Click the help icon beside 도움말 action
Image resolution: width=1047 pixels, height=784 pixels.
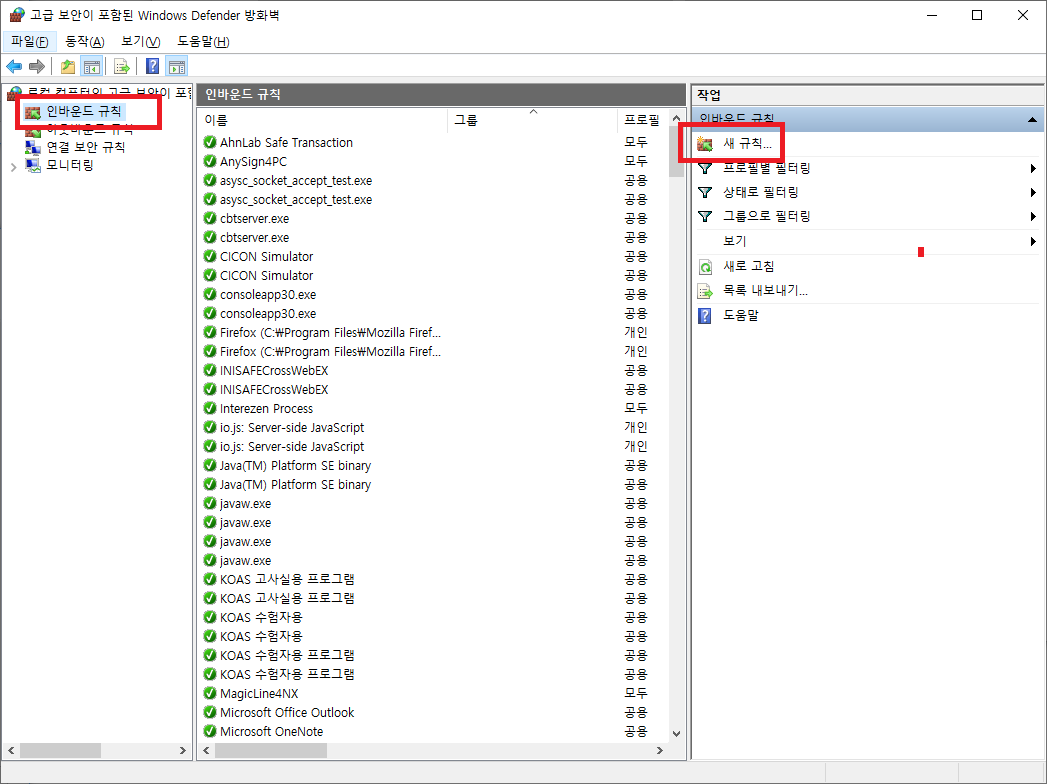[x=704, y=315]
